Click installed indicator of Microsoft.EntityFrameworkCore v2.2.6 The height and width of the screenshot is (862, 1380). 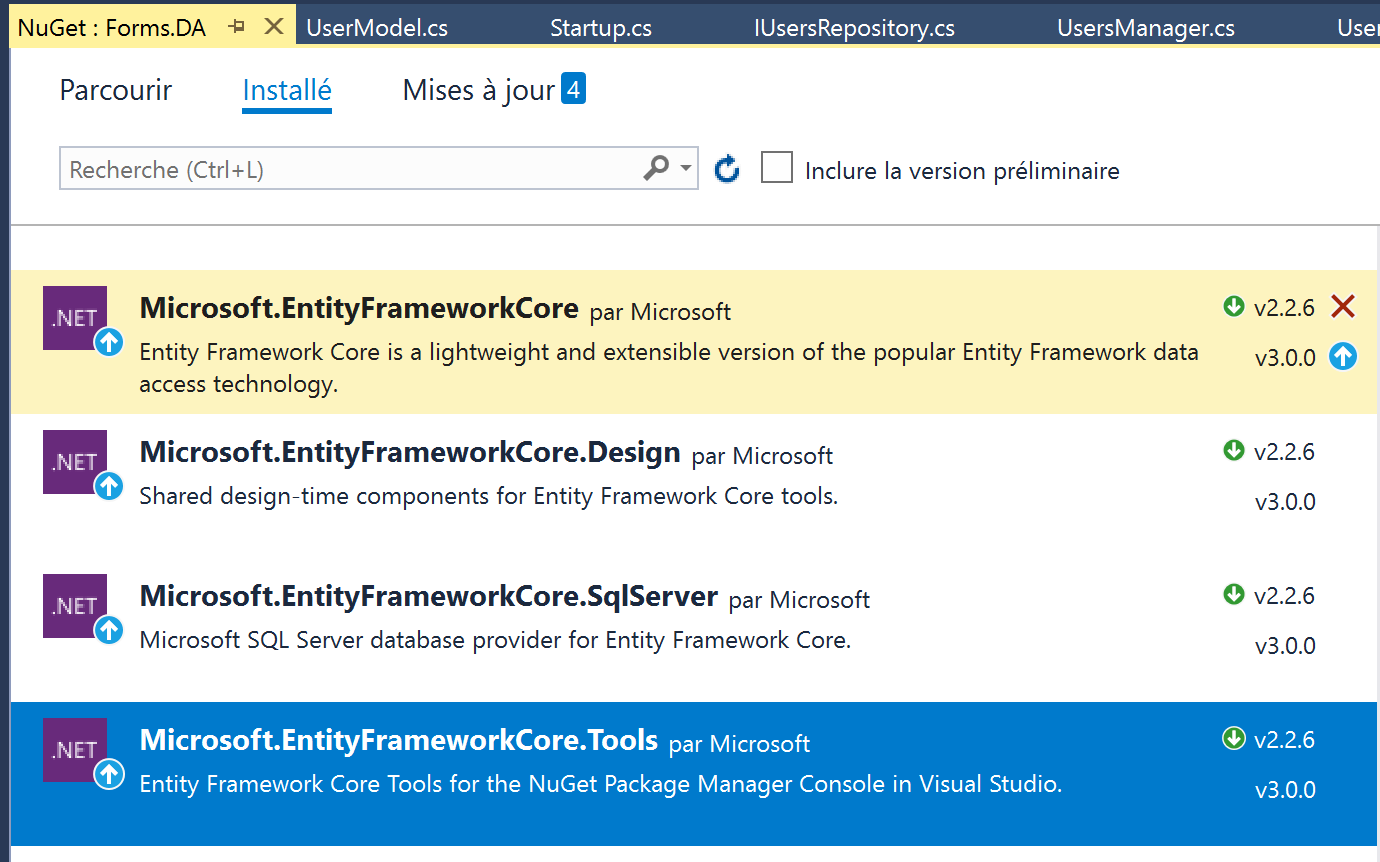(x=1234, y=306)
